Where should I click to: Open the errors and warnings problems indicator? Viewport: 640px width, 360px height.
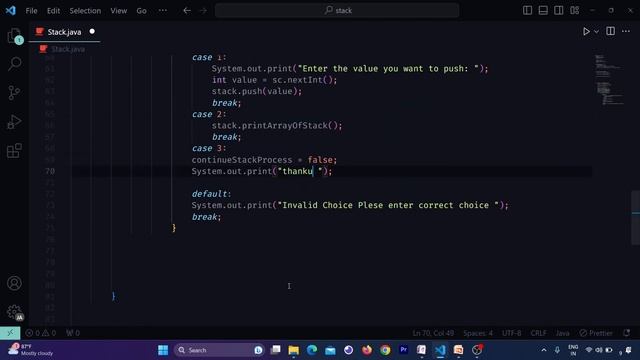click(41, 333)
